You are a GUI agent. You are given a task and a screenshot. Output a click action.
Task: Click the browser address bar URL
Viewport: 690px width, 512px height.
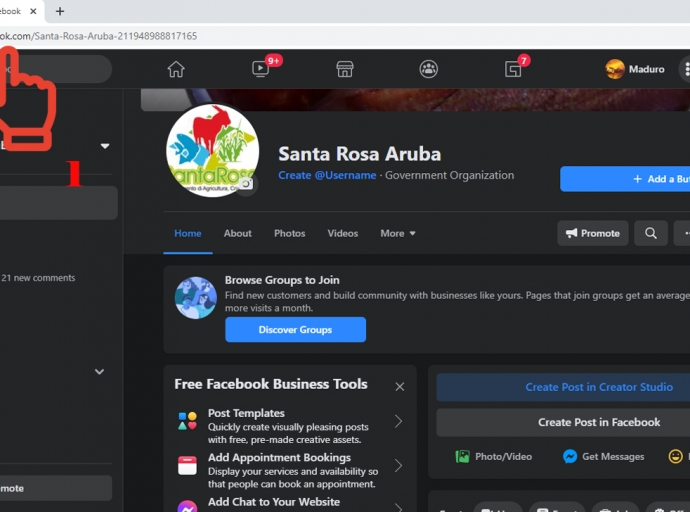tap(99, 36)
